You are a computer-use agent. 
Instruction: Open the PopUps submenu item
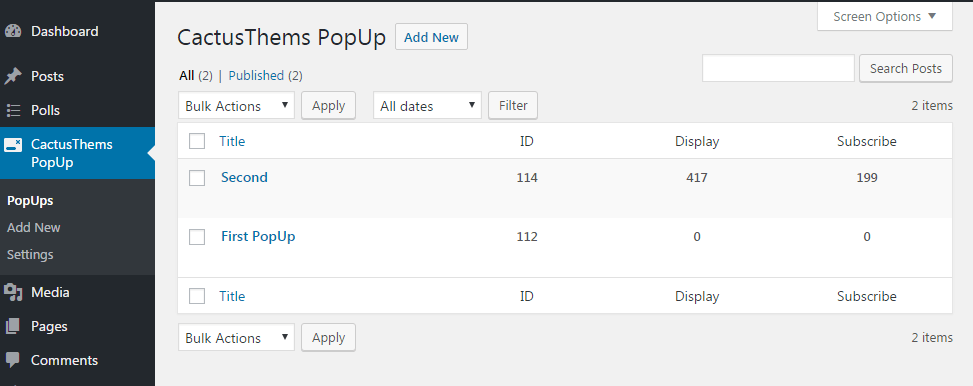tap(30, 200)
